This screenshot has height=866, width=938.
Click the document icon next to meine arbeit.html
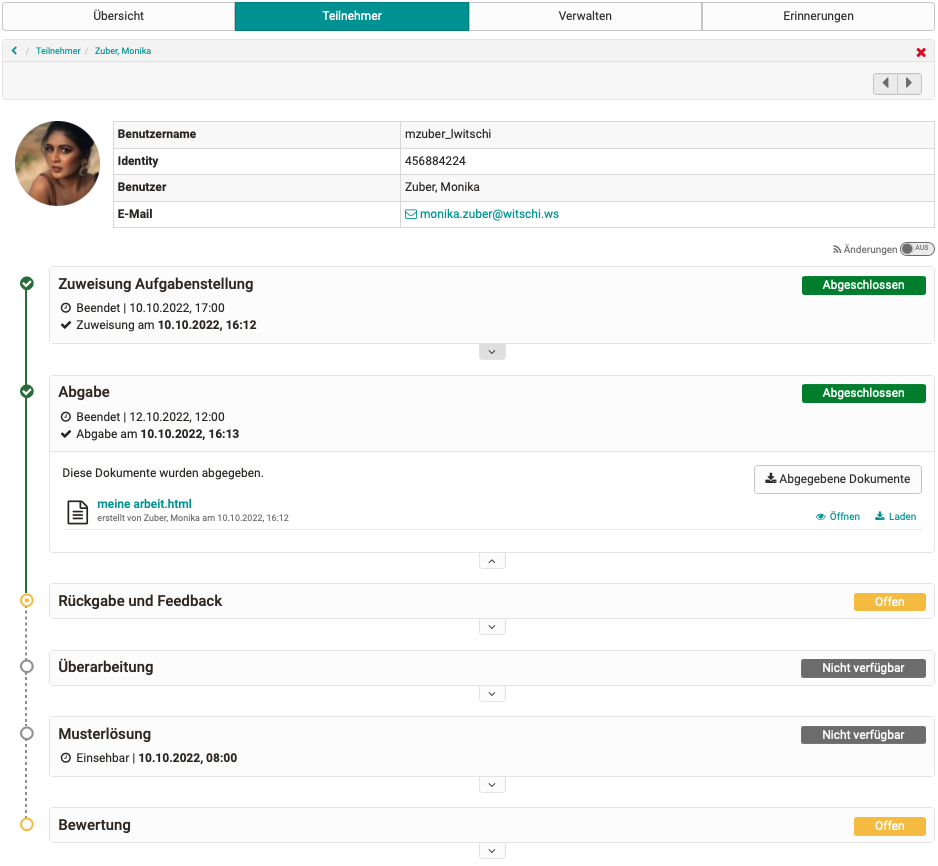pos(77,511)
